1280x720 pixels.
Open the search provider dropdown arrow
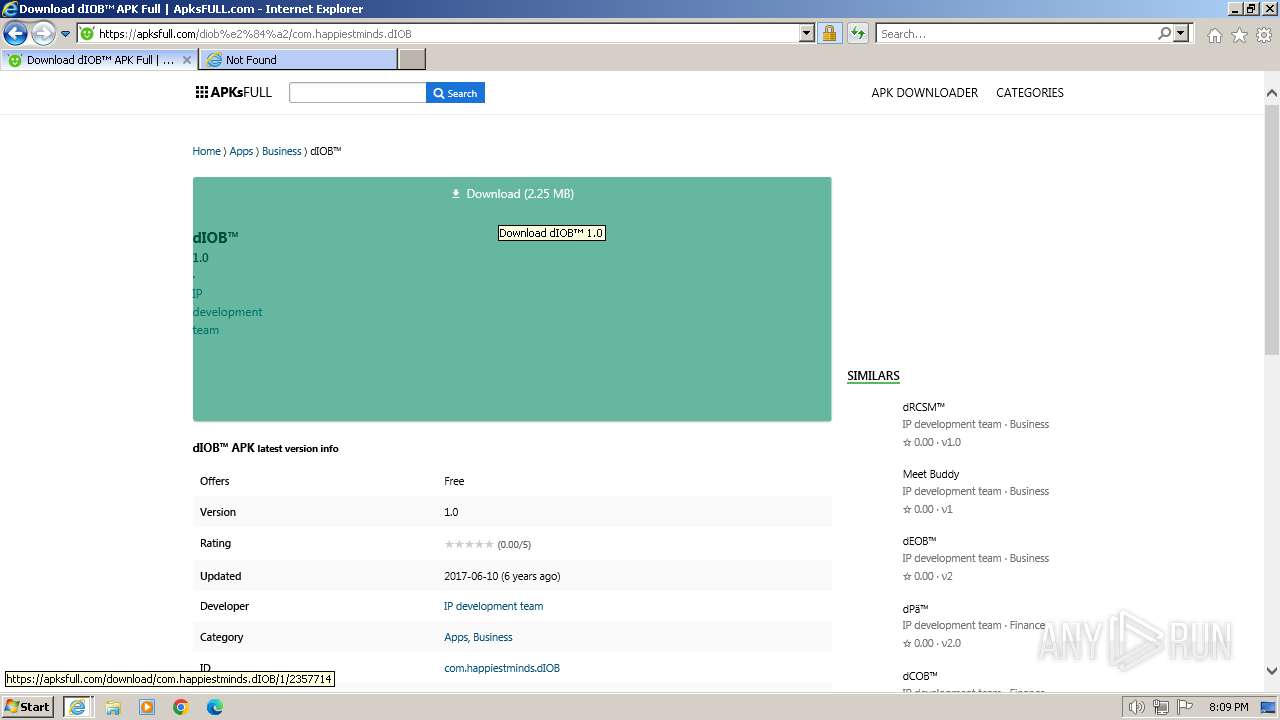(x=1182, y=33)
